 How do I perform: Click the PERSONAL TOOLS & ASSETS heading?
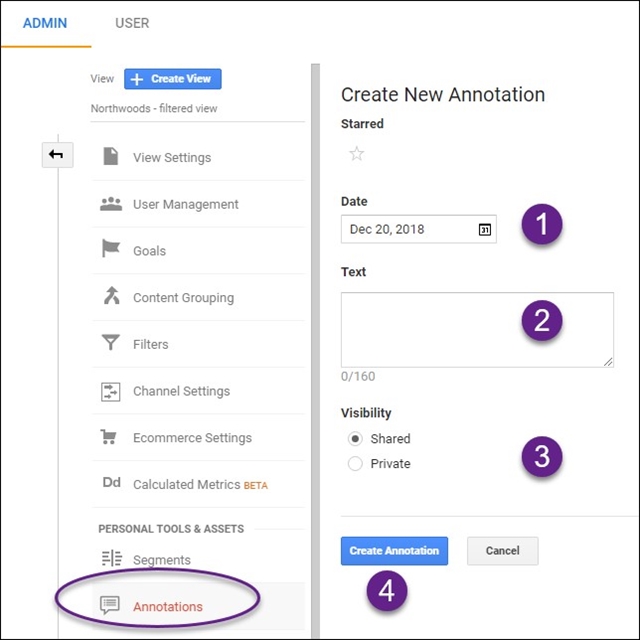point(171,529)
